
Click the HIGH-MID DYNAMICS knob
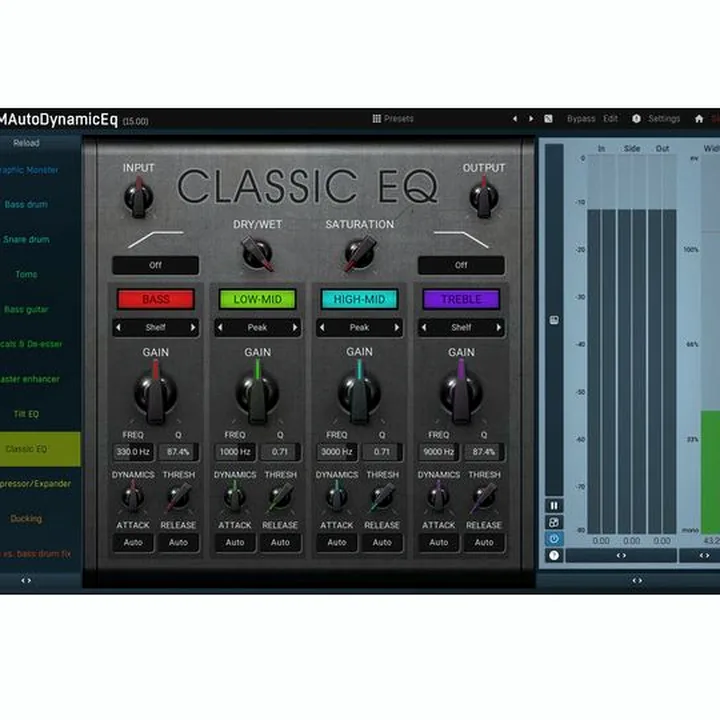[x=337, y=499]
